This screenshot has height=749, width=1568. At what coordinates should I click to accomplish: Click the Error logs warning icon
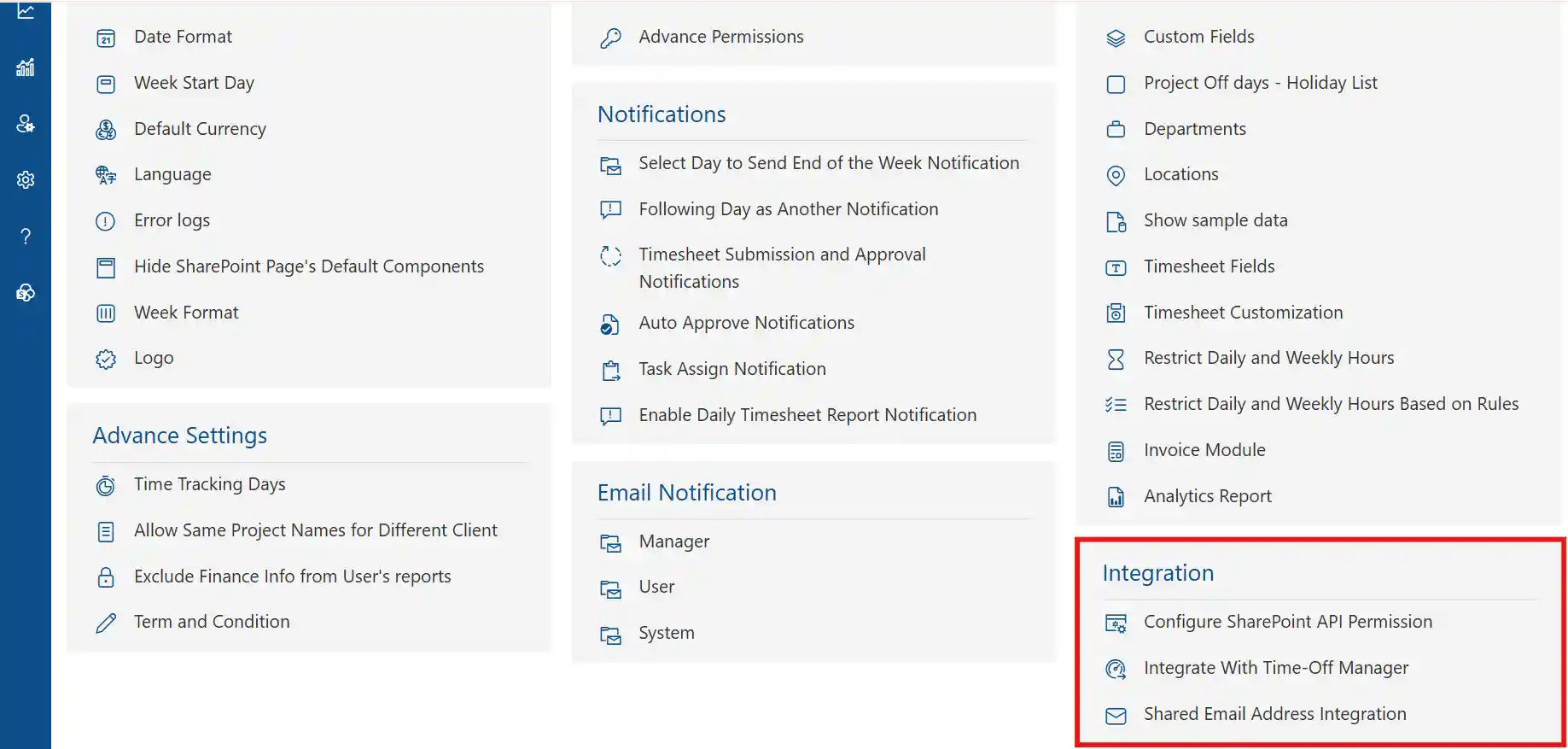[x=105, y=221]
